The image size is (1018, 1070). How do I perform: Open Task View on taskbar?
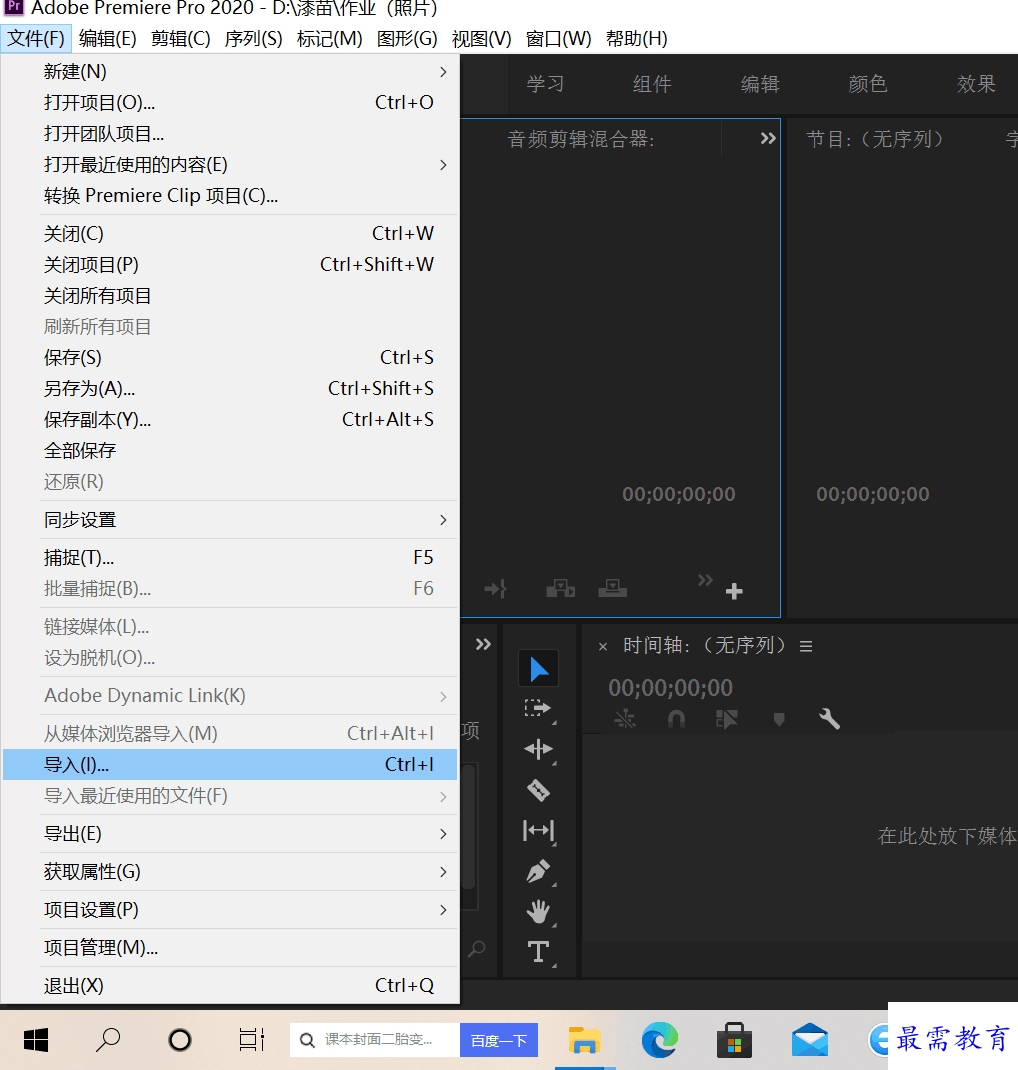(x=251, y=1040)
